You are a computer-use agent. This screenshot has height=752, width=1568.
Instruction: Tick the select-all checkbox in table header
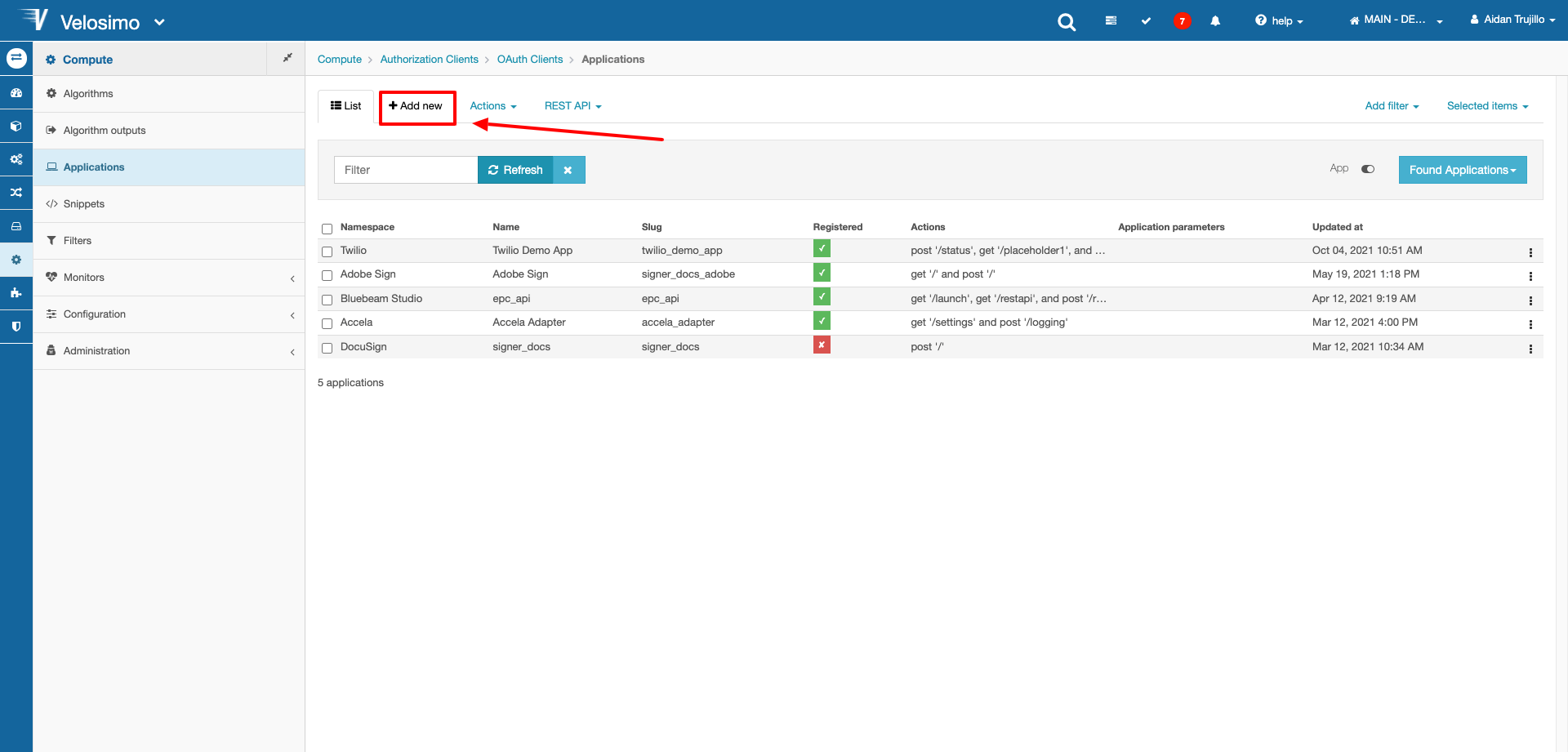click(327, 229)
